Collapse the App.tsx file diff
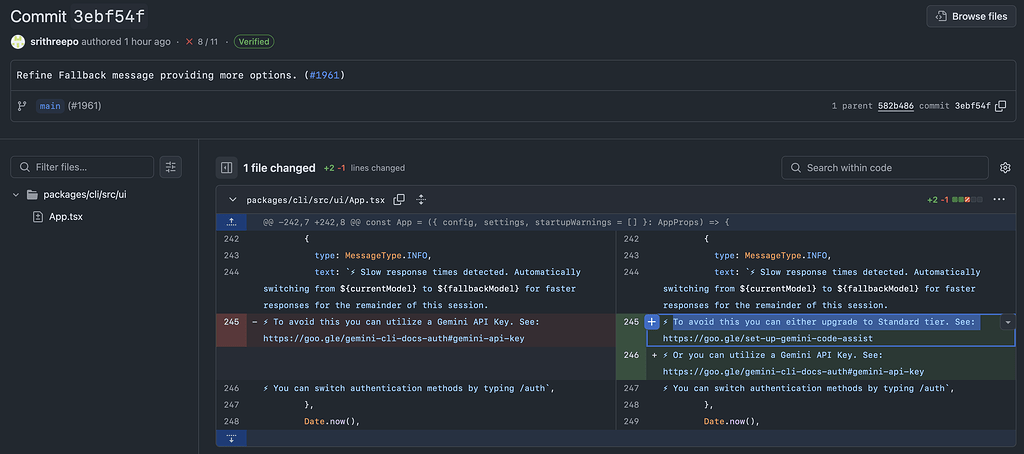 coord(232,199)
